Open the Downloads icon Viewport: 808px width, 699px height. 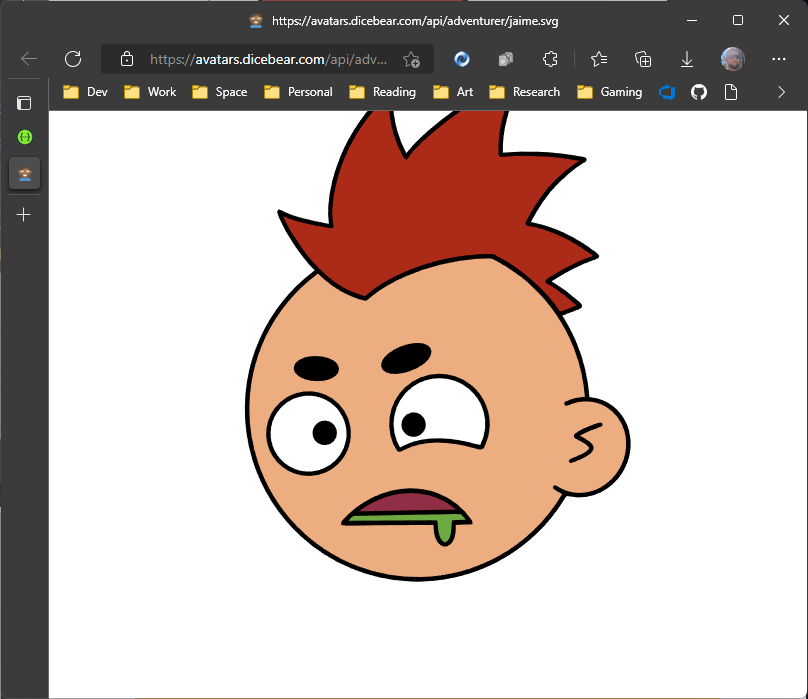click(687, 59)
